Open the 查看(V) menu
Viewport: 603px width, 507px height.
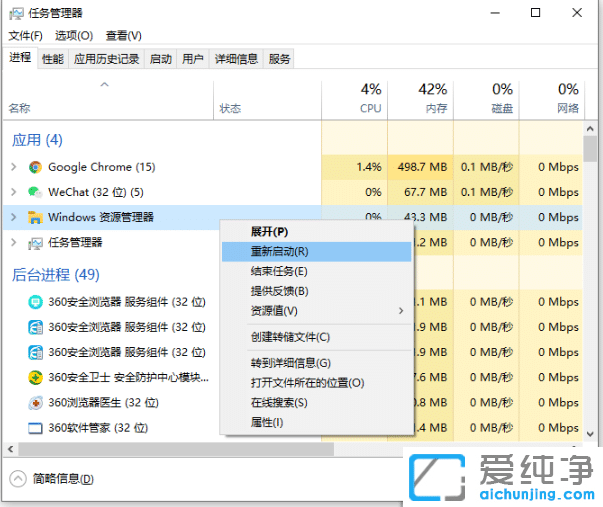click(123, 36)
